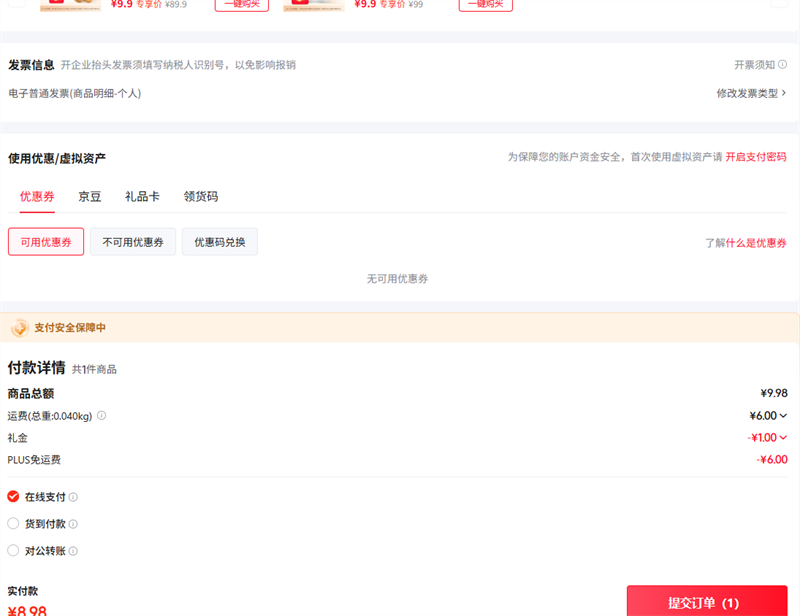
Task: Open the 领货码 tab
Action: [x=201, y=197]
